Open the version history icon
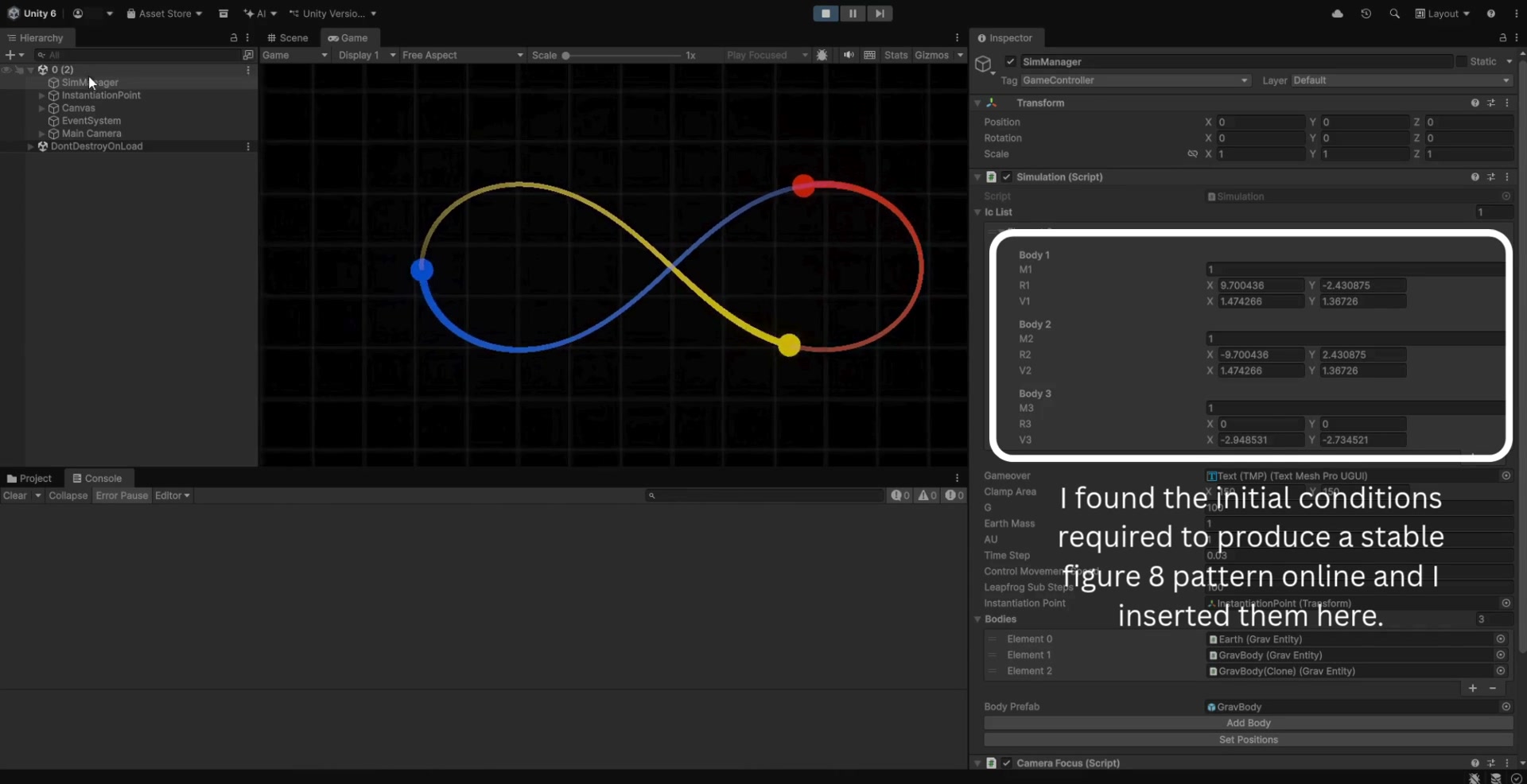The height and width of the screenshot is (784, 1527). coord(1366,14)
